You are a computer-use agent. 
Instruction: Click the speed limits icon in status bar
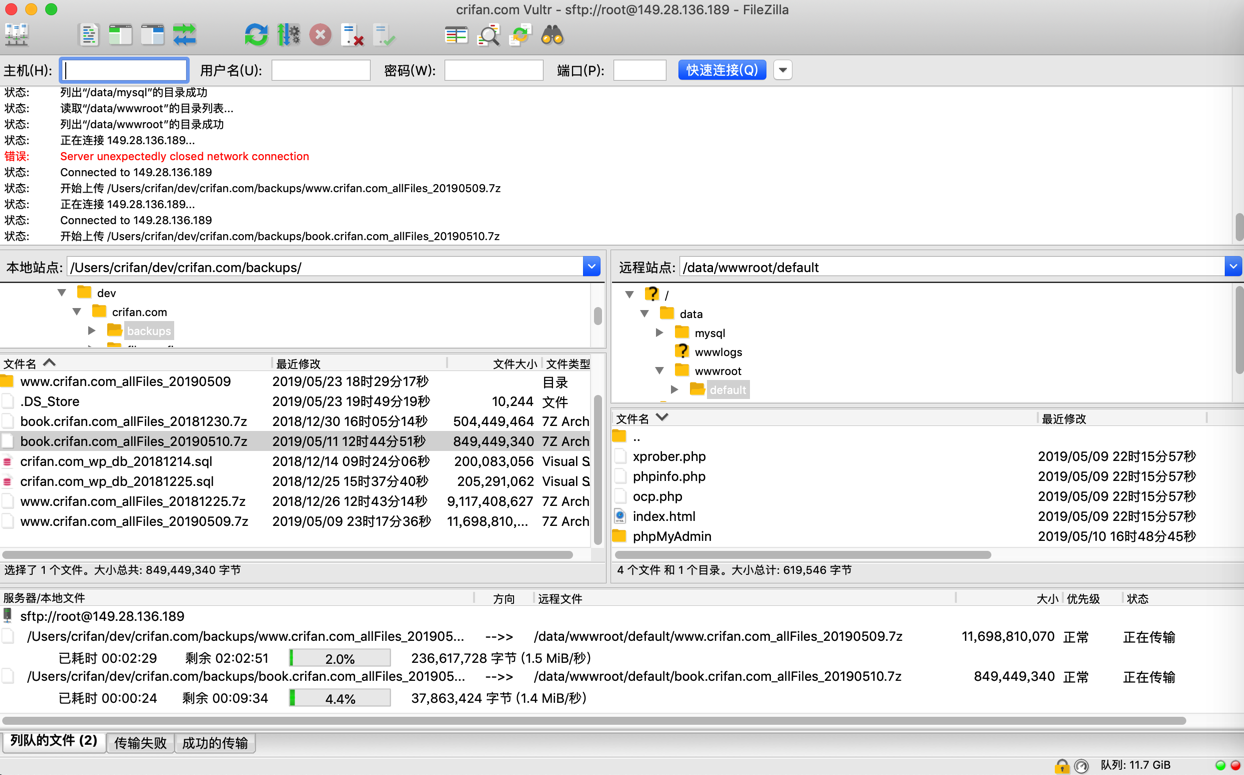click(x=1081, y=766)
